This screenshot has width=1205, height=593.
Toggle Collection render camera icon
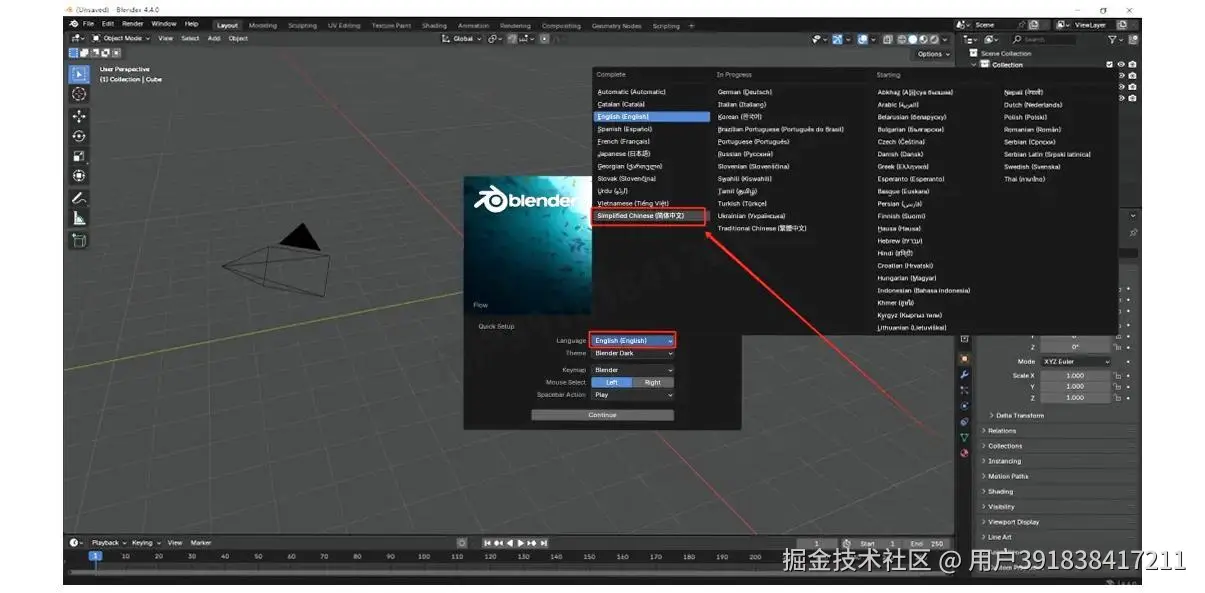pos(1132,64)
